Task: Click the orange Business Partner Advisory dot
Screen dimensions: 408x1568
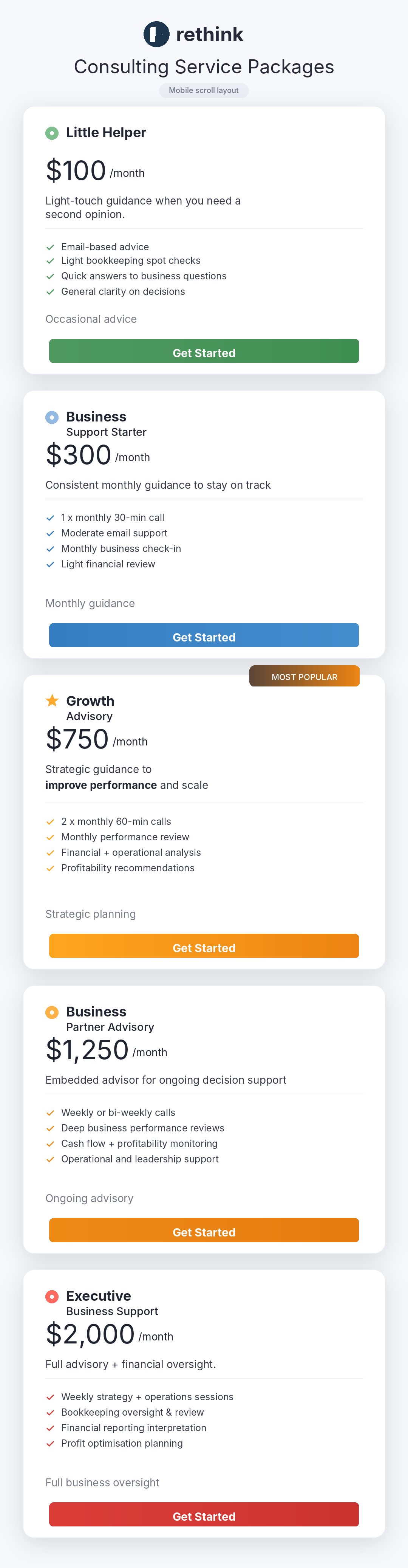Action: click(52, 1012)
